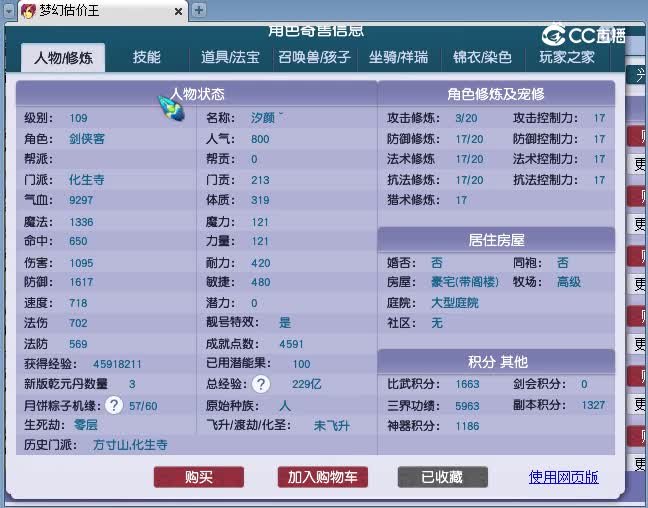
Task: Click the 生死劫 value 零层
Action: [86, 425]
